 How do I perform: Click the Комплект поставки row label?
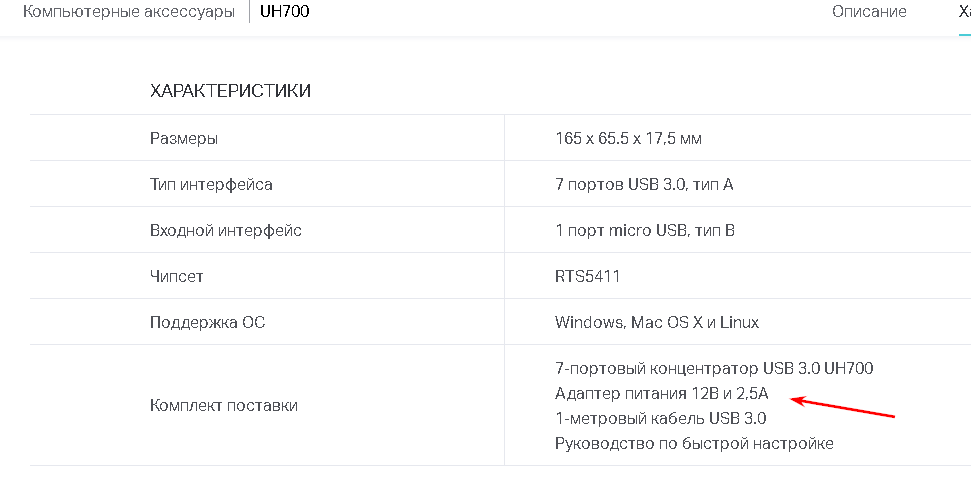click(223, 405)
